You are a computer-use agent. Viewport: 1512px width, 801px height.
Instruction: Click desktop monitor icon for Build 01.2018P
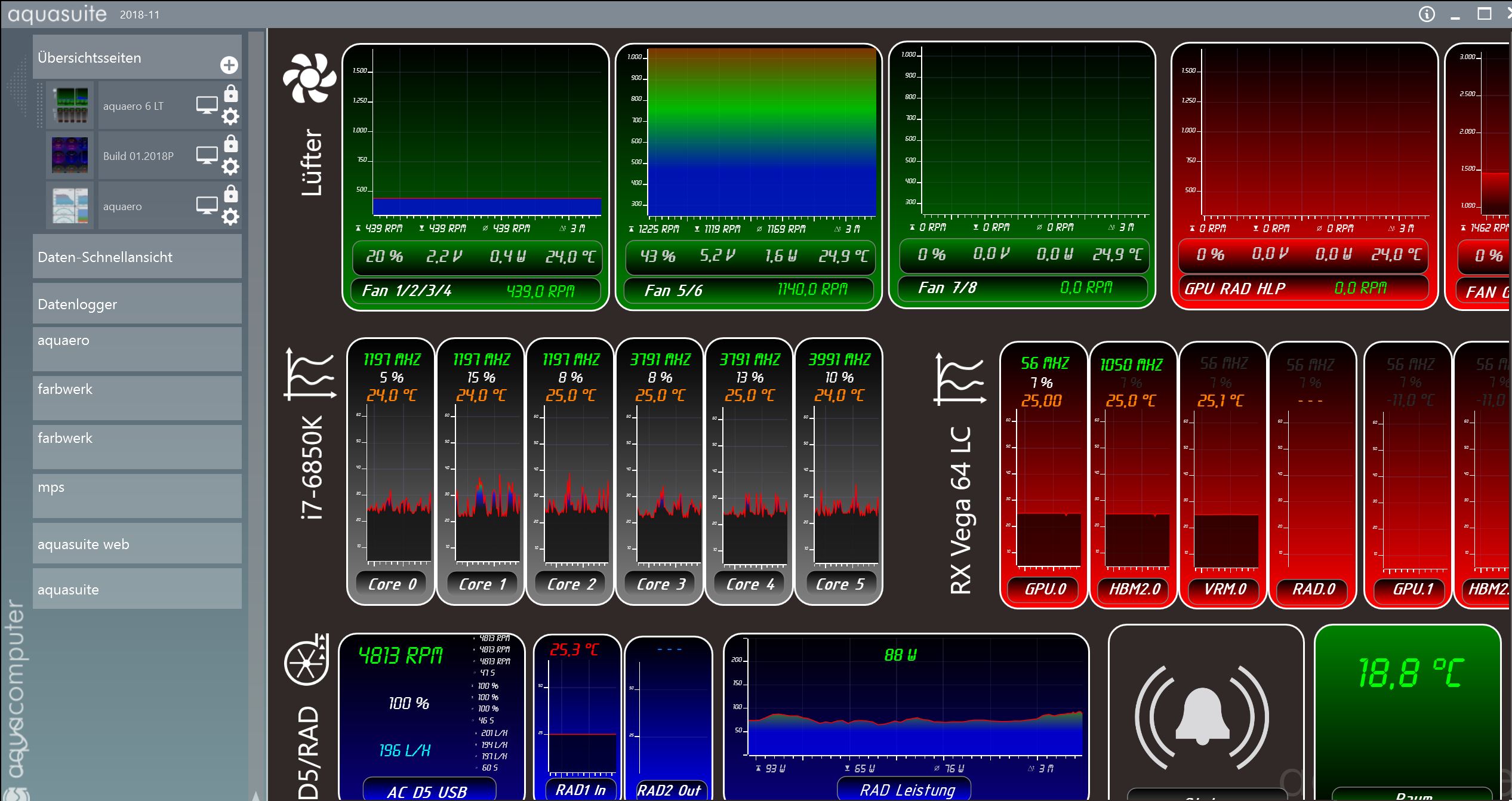click(x=207, y=155)
